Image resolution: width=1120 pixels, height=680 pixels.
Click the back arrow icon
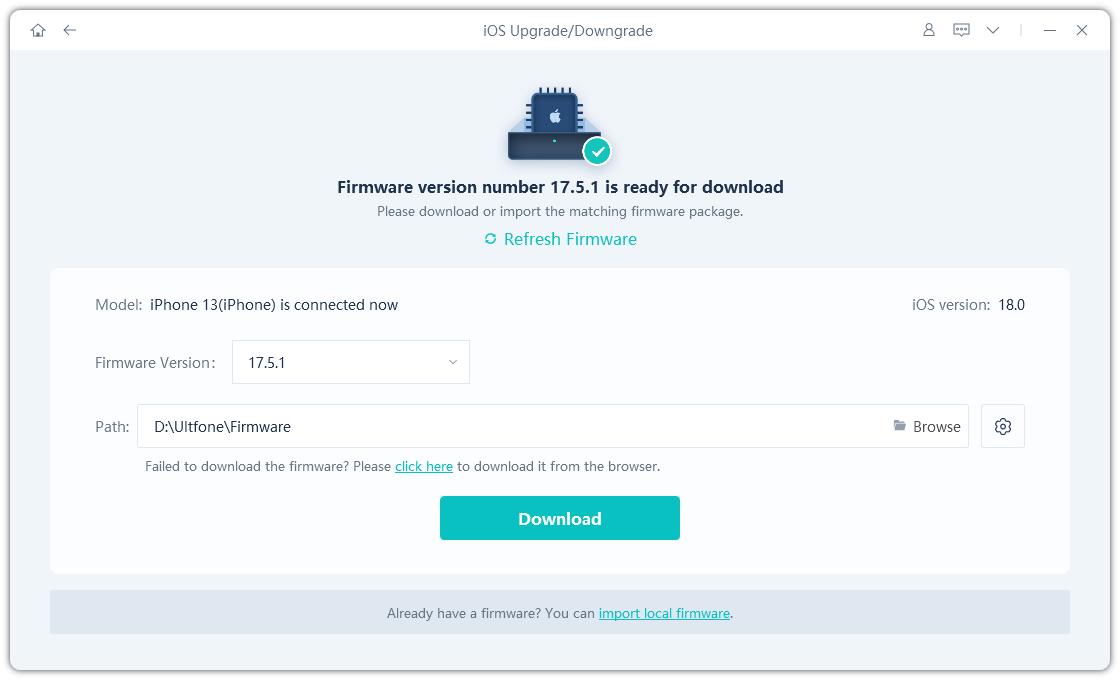tap(70, 30)
